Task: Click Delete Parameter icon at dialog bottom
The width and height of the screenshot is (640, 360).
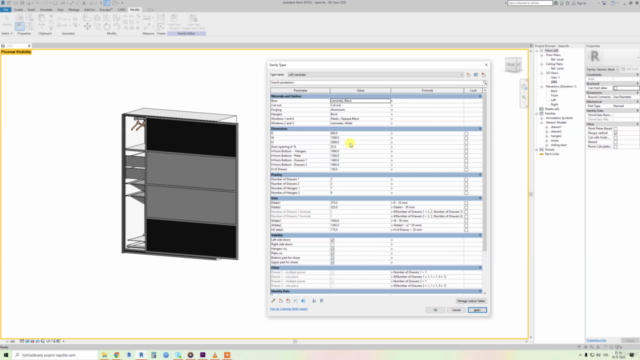Action: click(288, 301)
